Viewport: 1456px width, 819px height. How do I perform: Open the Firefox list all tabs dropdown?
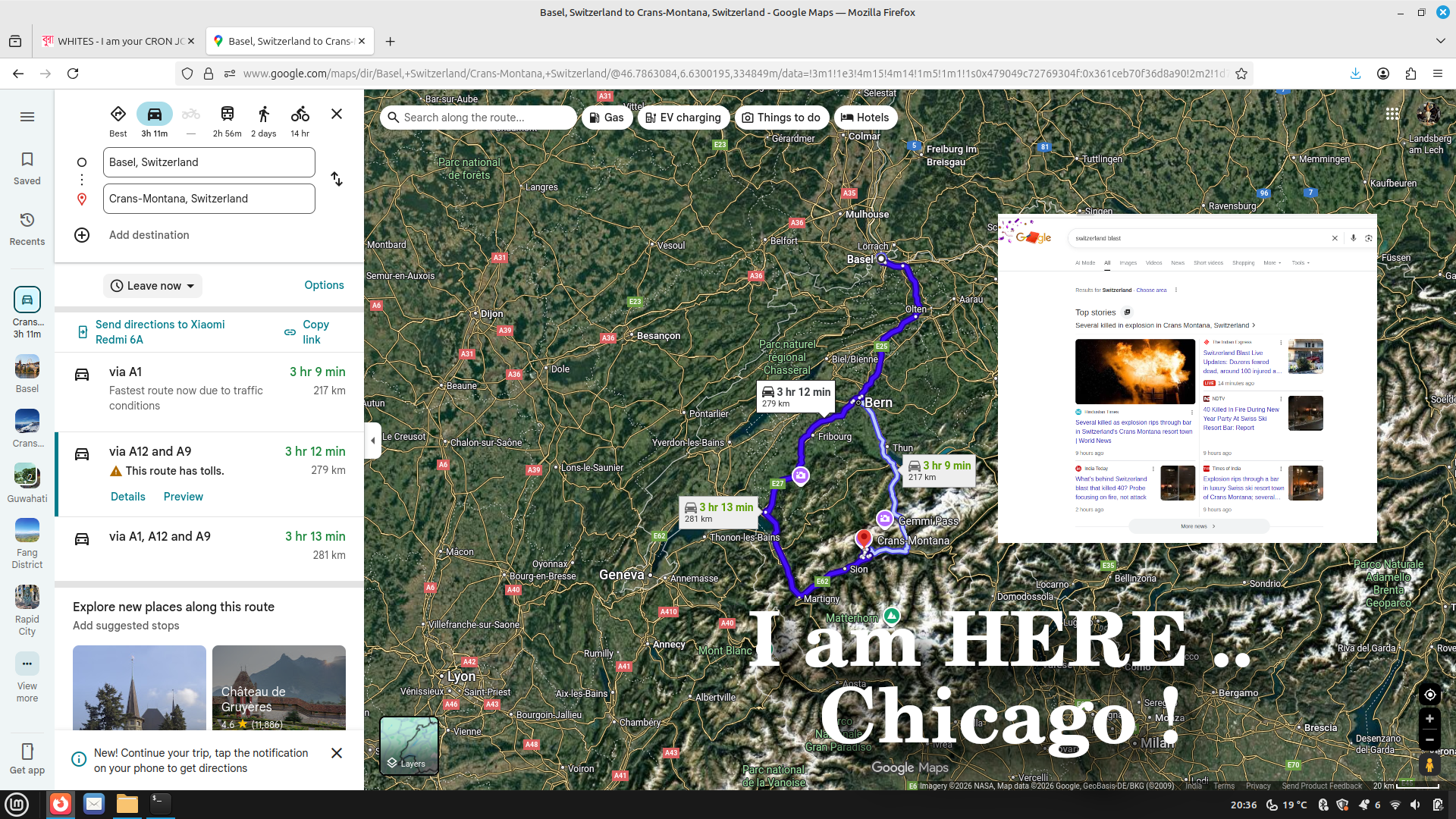1440,41
